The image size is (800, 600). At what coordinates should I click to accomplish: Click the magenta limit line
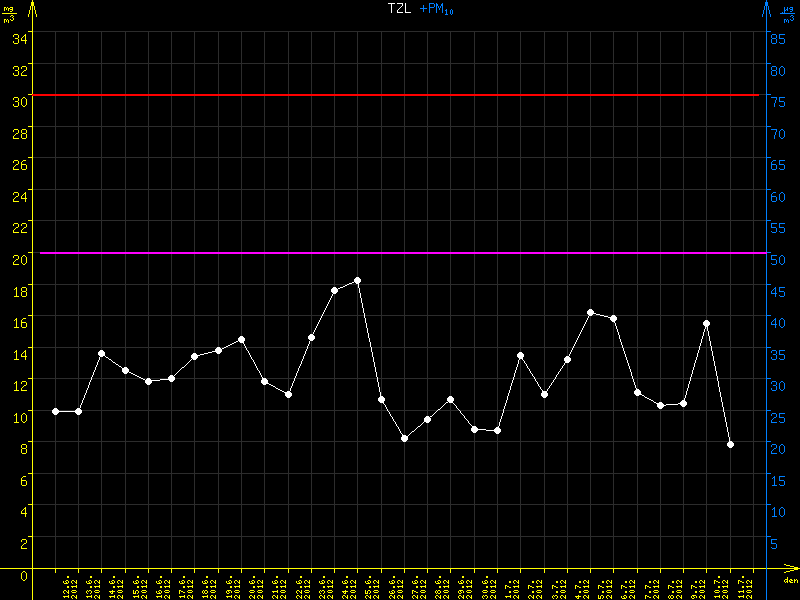coord(400,253)
